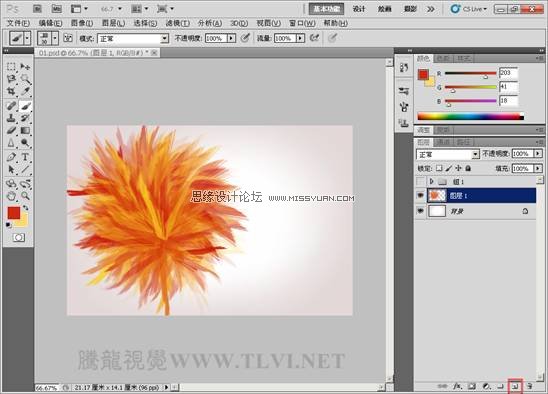The width and height of the screenshot is (548, 394).
Task: Select the Quick Selection tool
Action: point(25,79)
